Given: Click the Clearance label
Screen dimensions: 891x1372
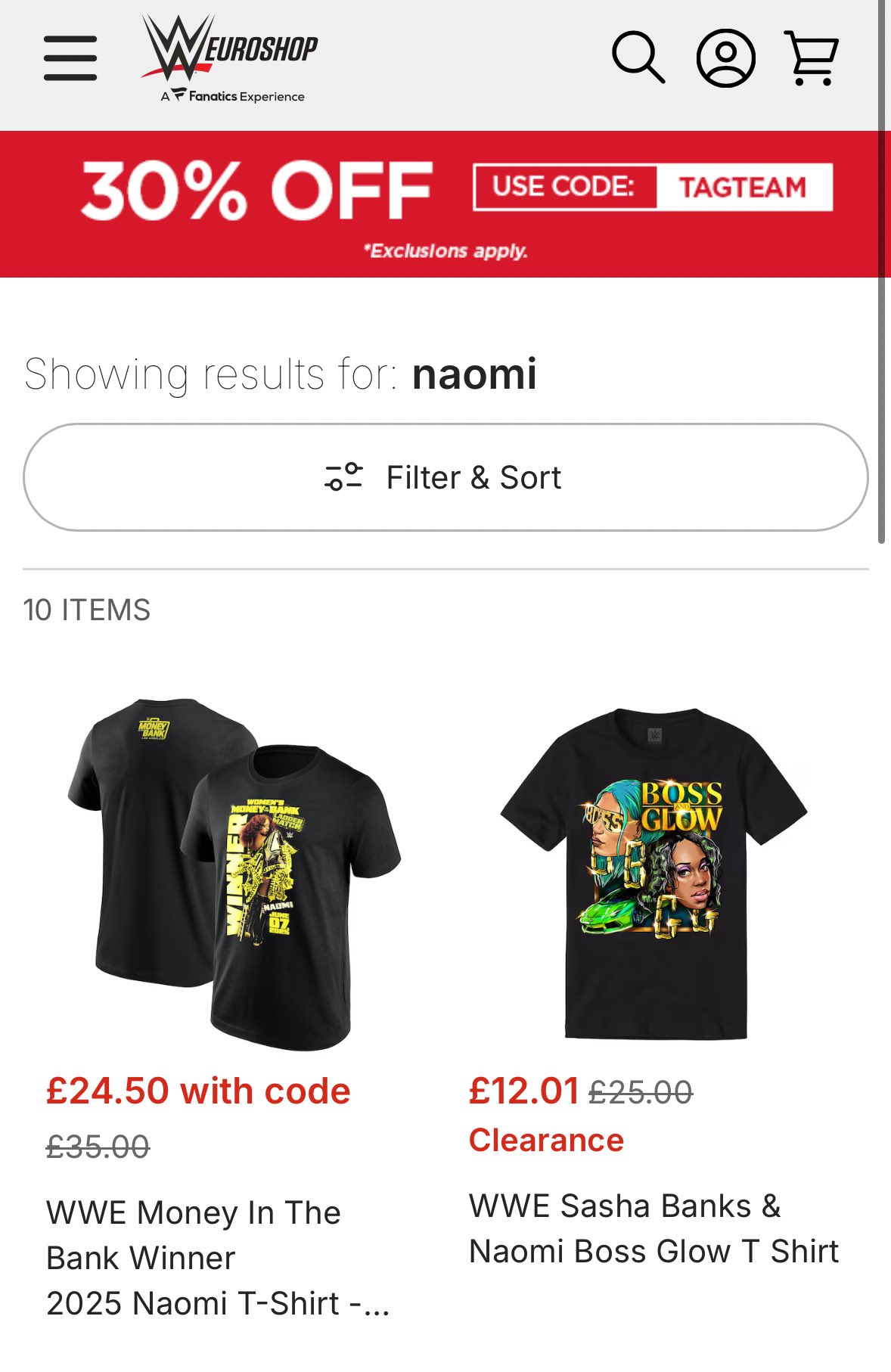Looking at the screenshot, I should (546, 1140).
